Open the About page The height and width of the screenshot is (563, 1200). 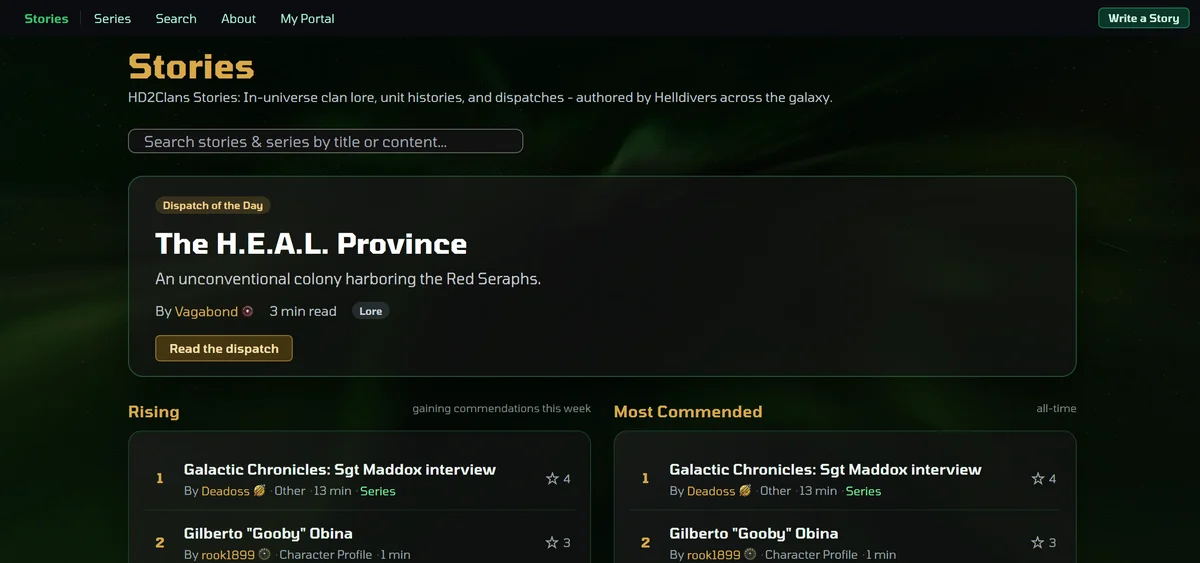[238, 18]
